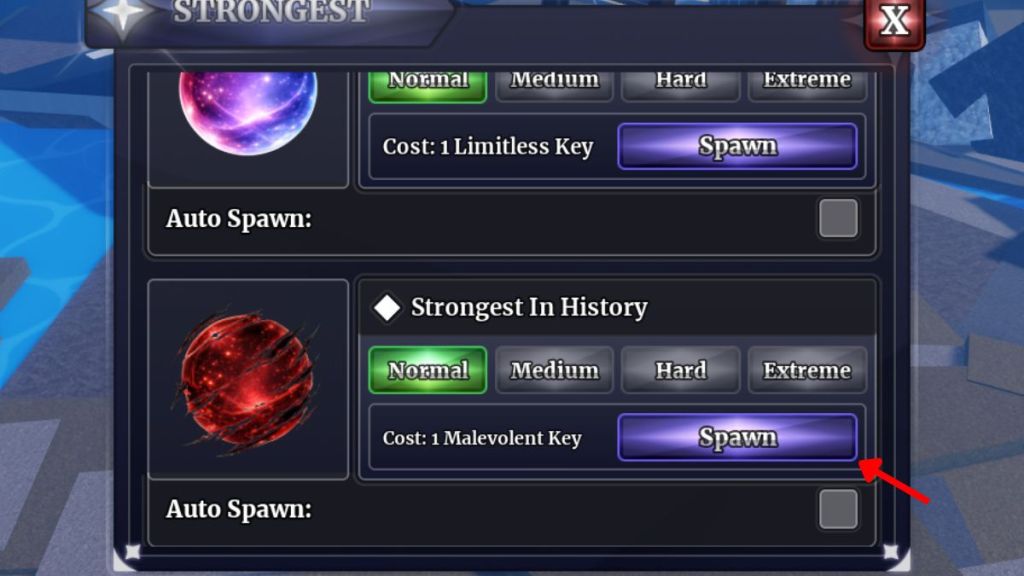This screenshot has height=576, width=1024.
Task: Select Extreme difficulty for Strongest In History
Action: click(806, 370)
